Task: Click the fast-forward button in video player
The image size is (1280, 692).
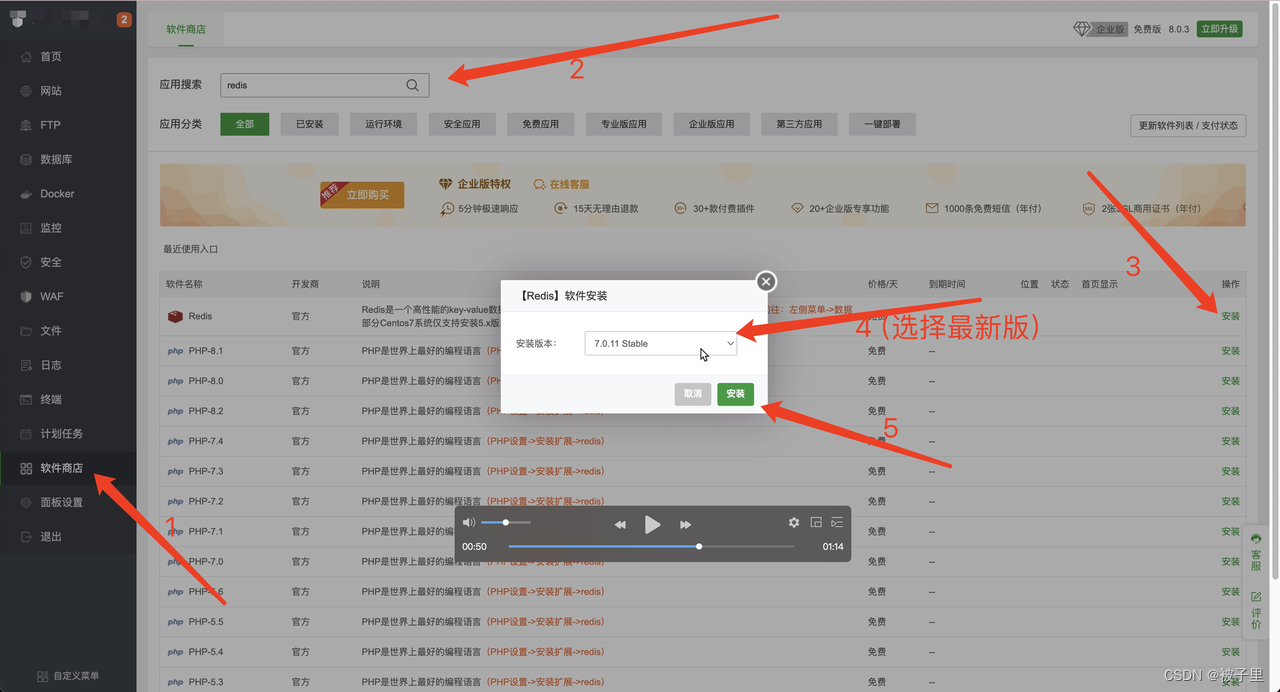Action: [685, 524]
